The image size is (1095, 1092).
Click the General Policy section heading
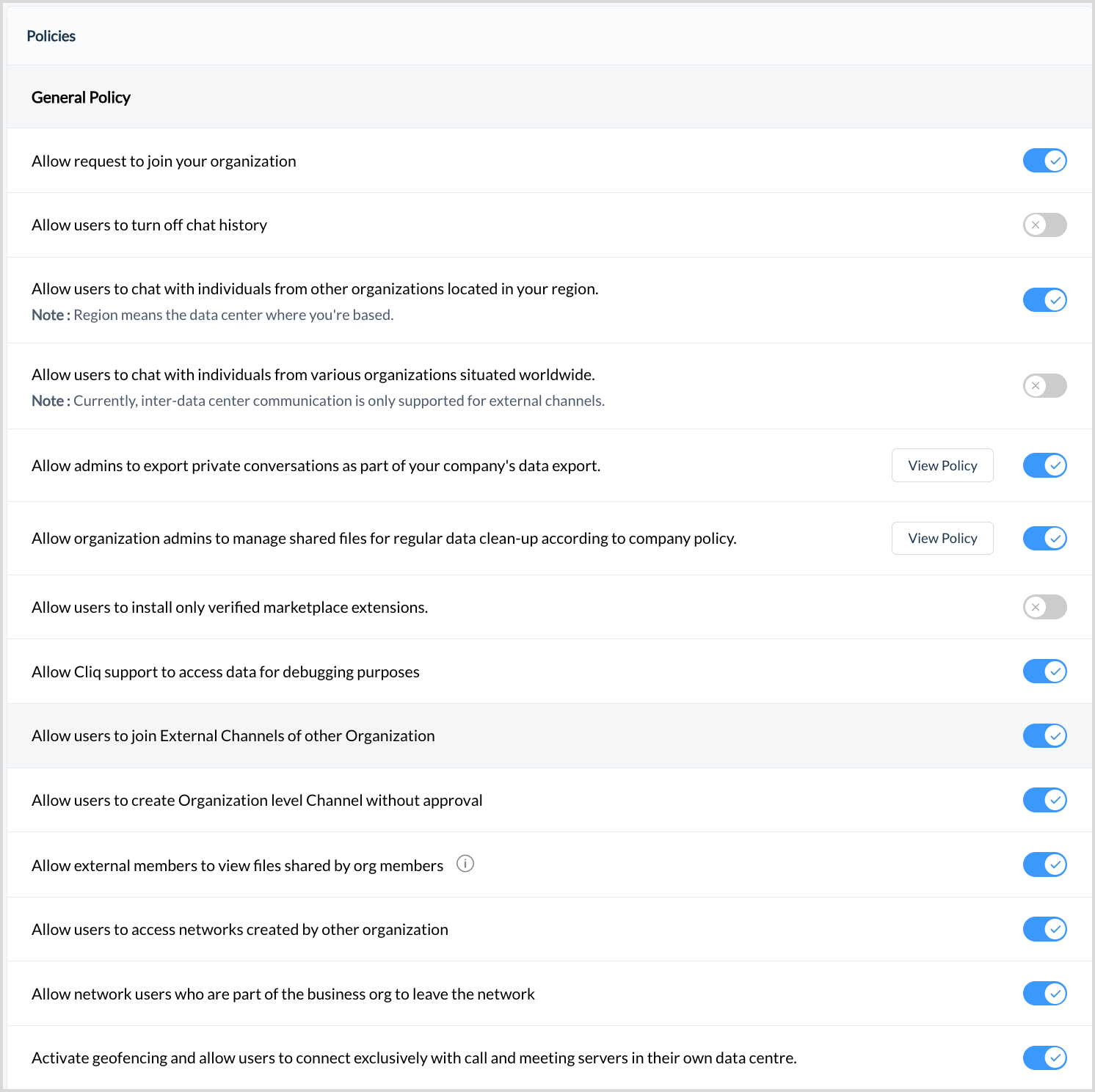pos(81,98)
